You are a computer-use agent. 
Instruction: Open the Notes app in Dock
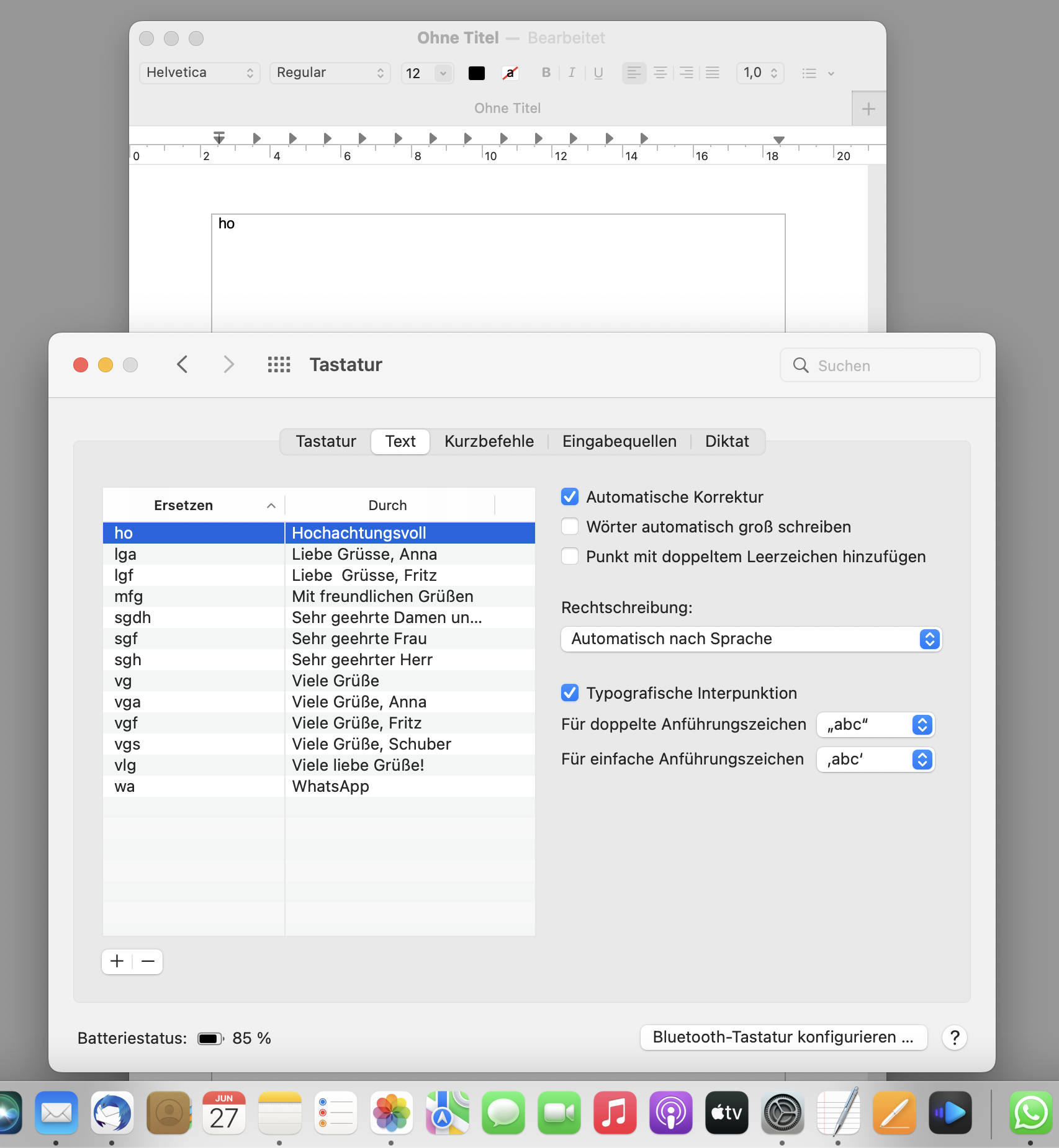click(280, 1113)
